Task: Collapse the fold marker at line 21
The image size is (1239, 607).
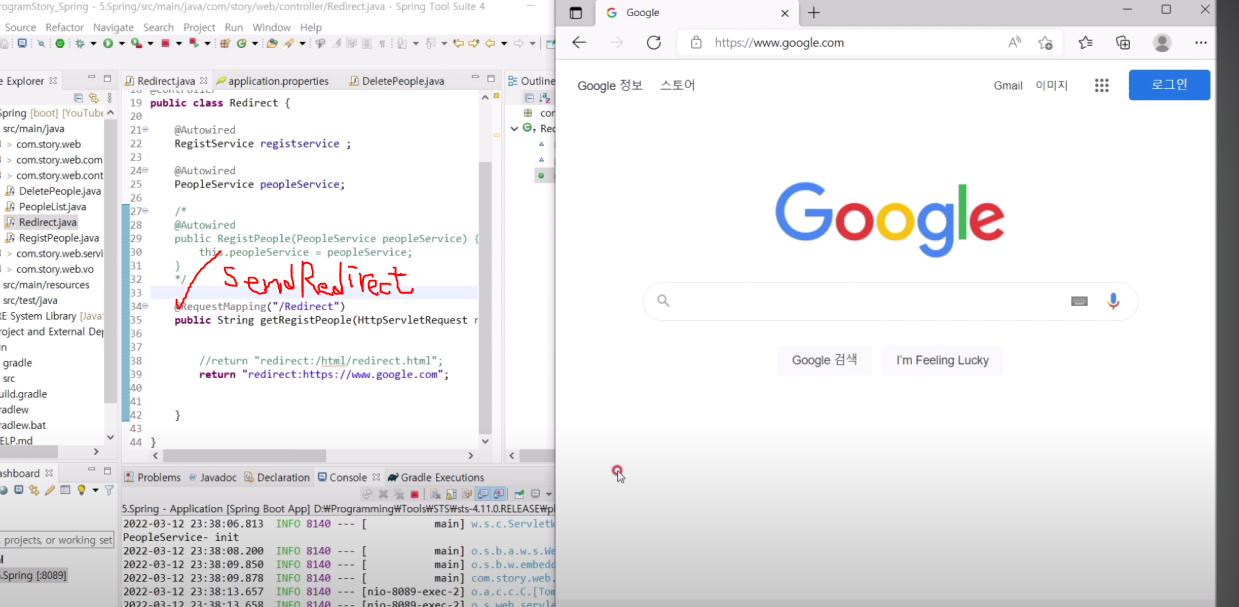Action: (145, 130)
